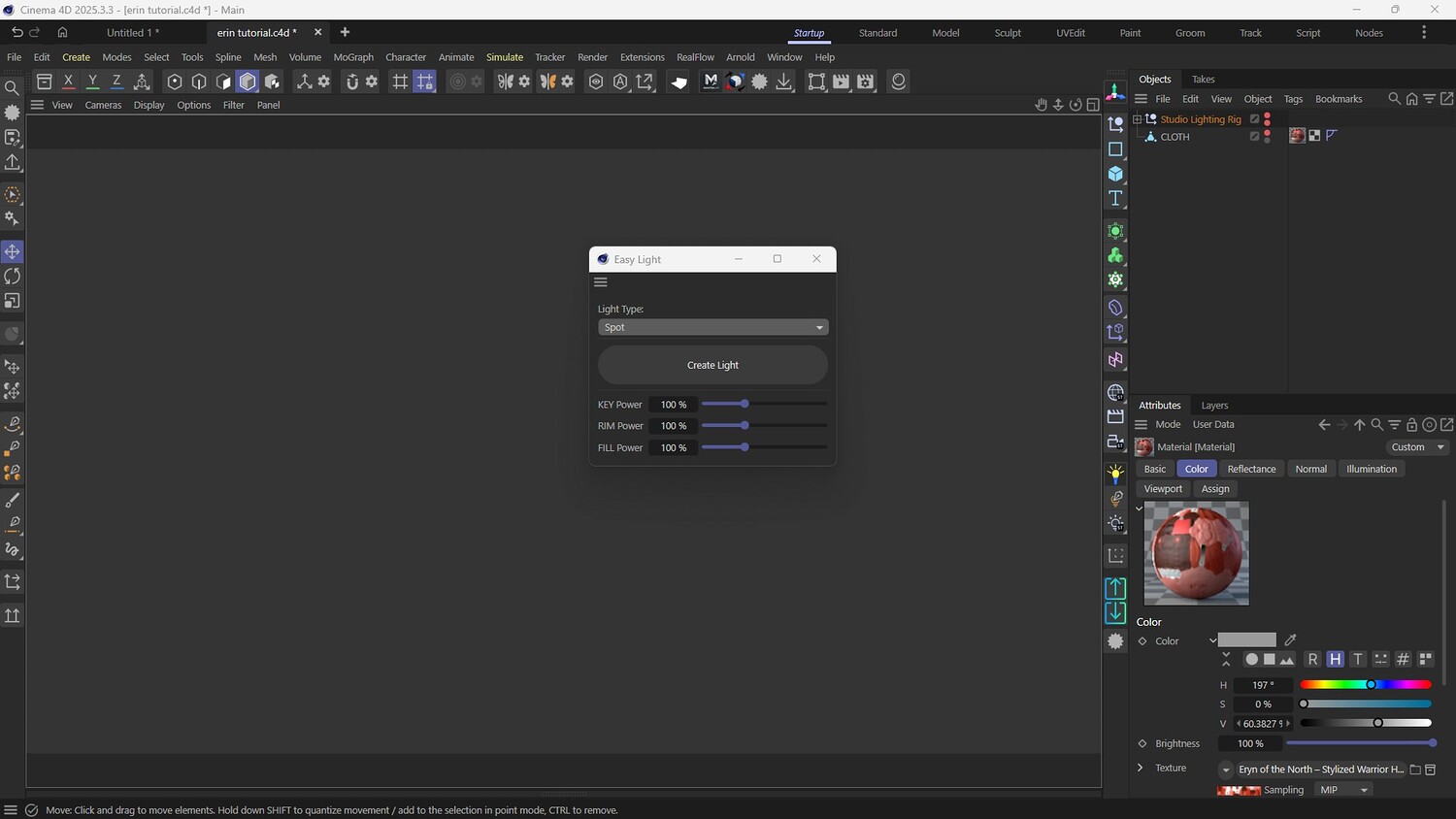Viewport: 1456px width, 819px height.
Task: Adjust the Hue rainbow slider
Action: (x=1366, y=685)
